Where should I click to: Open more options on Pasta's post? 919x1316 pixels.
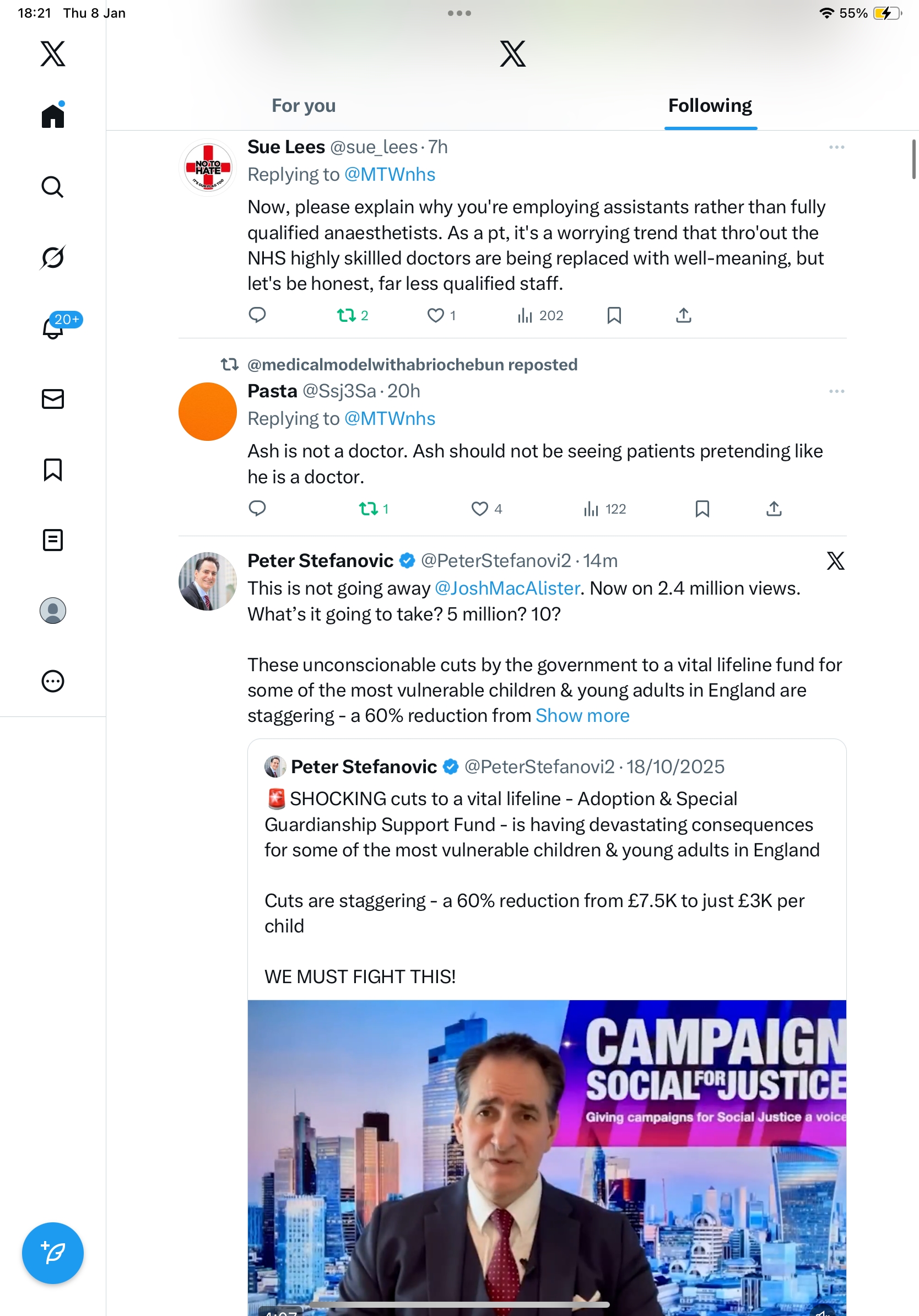(836, 391)
